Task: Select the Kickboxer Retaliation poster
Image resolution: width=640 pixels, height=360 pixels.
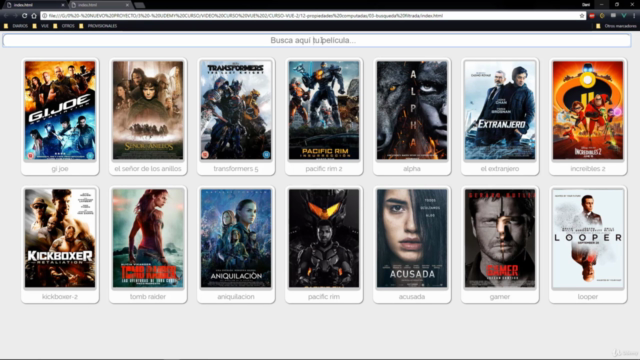Action: [x=60, y=238]
